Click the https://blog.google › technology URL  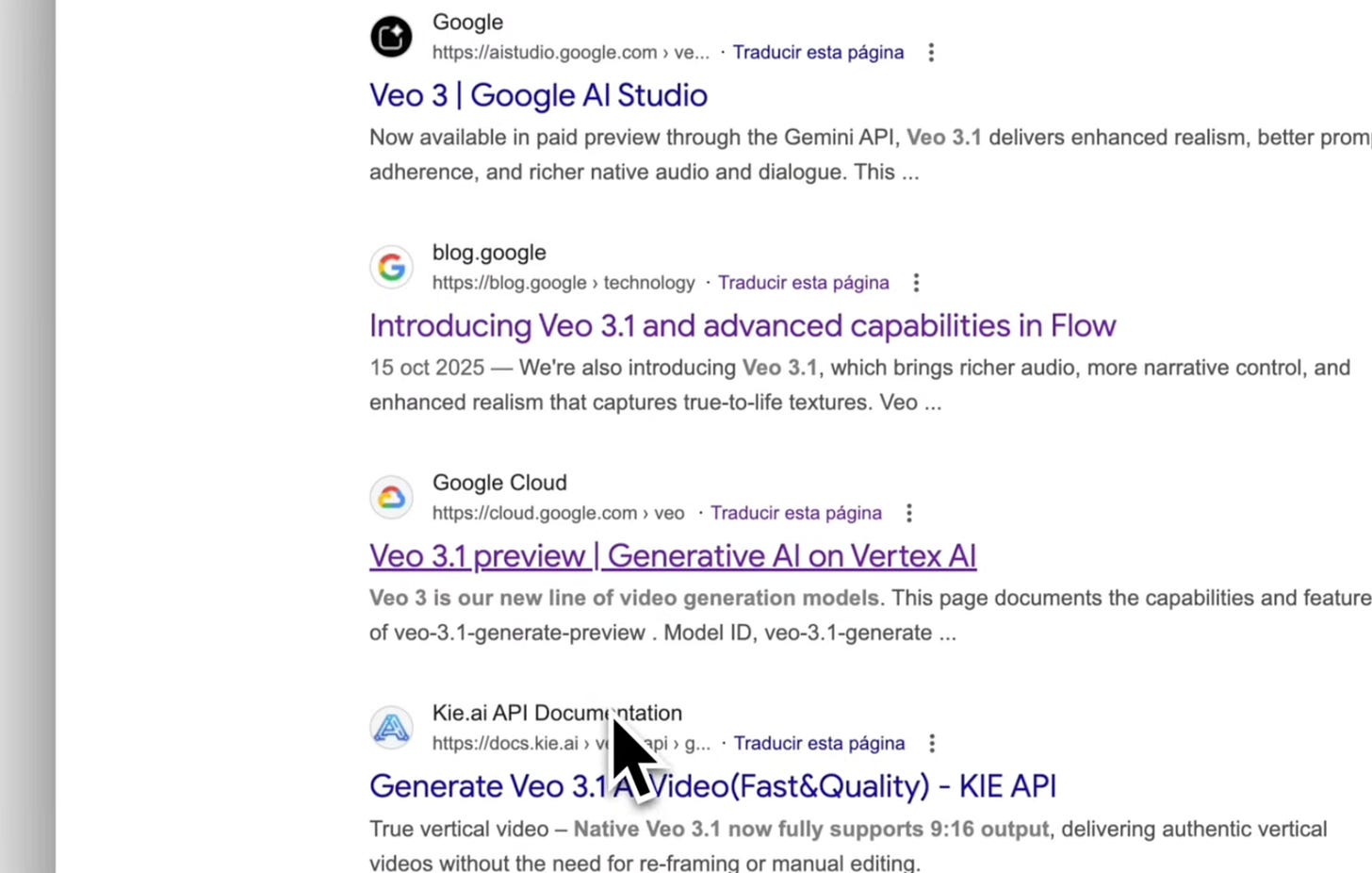tap(563, 283)
